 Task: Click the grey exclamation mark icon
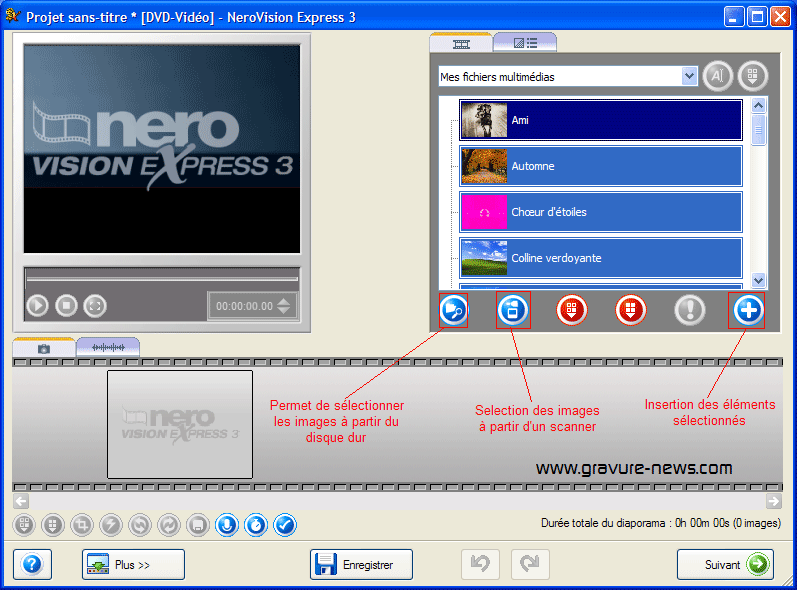[690, 309]
